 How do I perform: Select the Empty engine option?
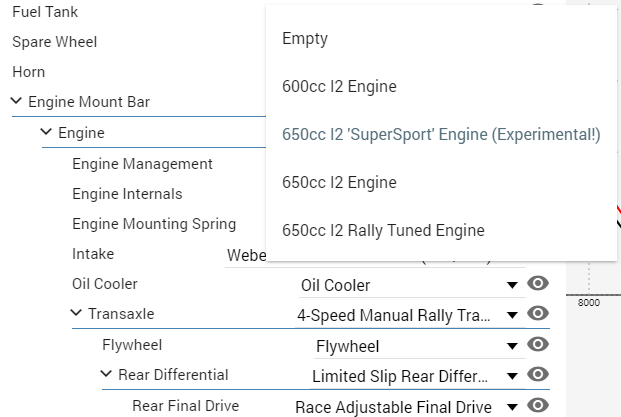point(305,39)
